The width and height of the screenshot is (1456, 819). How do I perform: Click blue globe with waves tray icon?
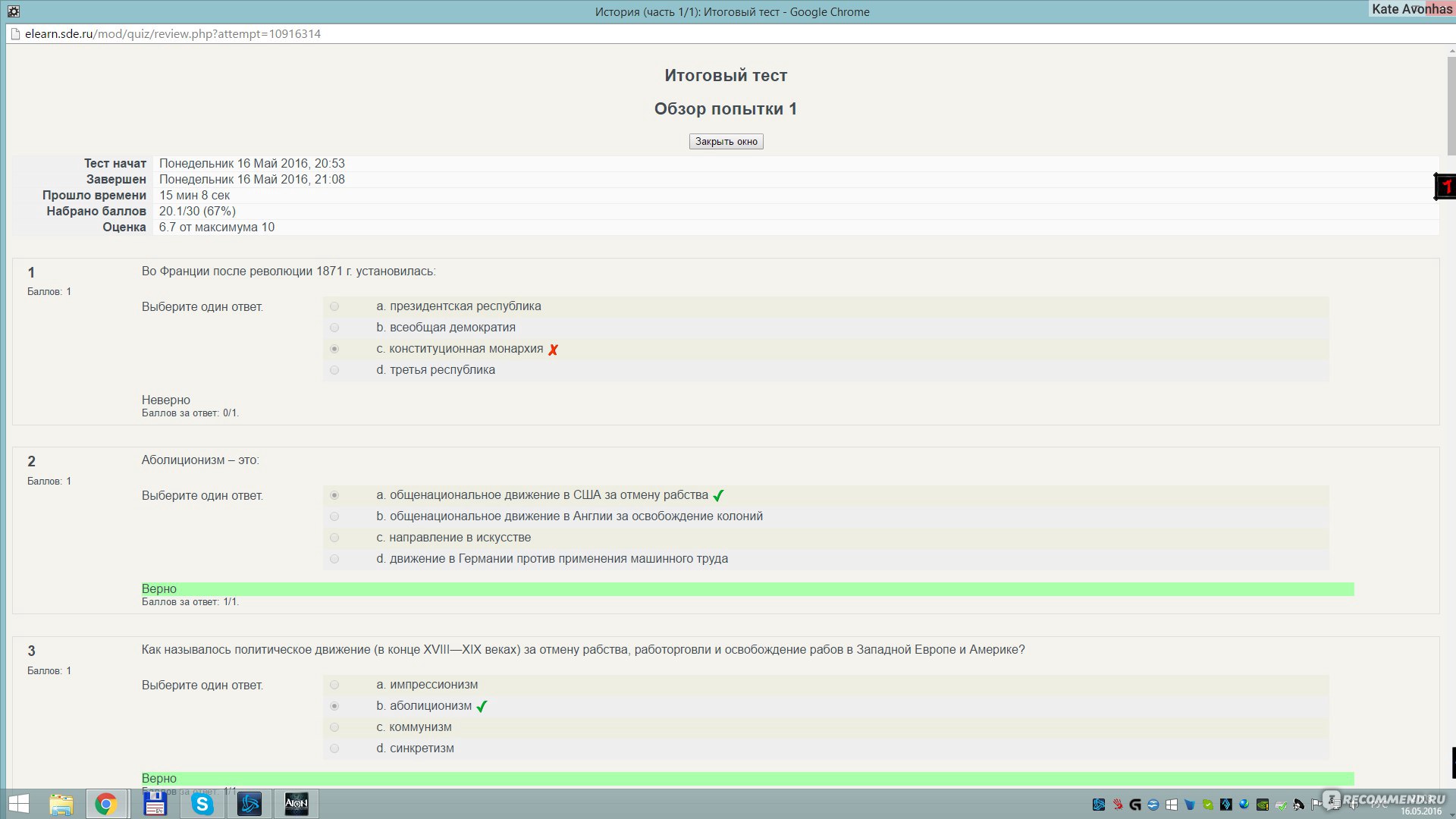click(1153, 805)
